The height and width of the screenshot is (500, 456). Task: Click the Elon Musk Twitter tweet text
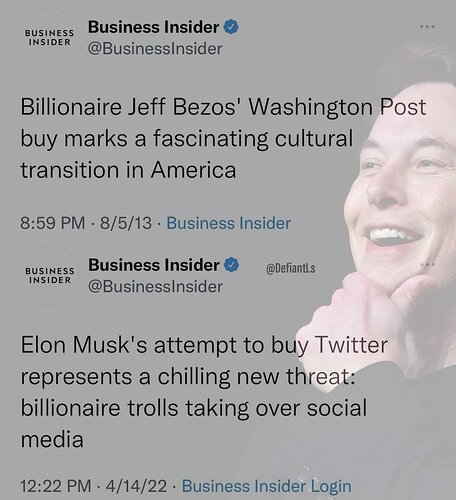[204, 392]
